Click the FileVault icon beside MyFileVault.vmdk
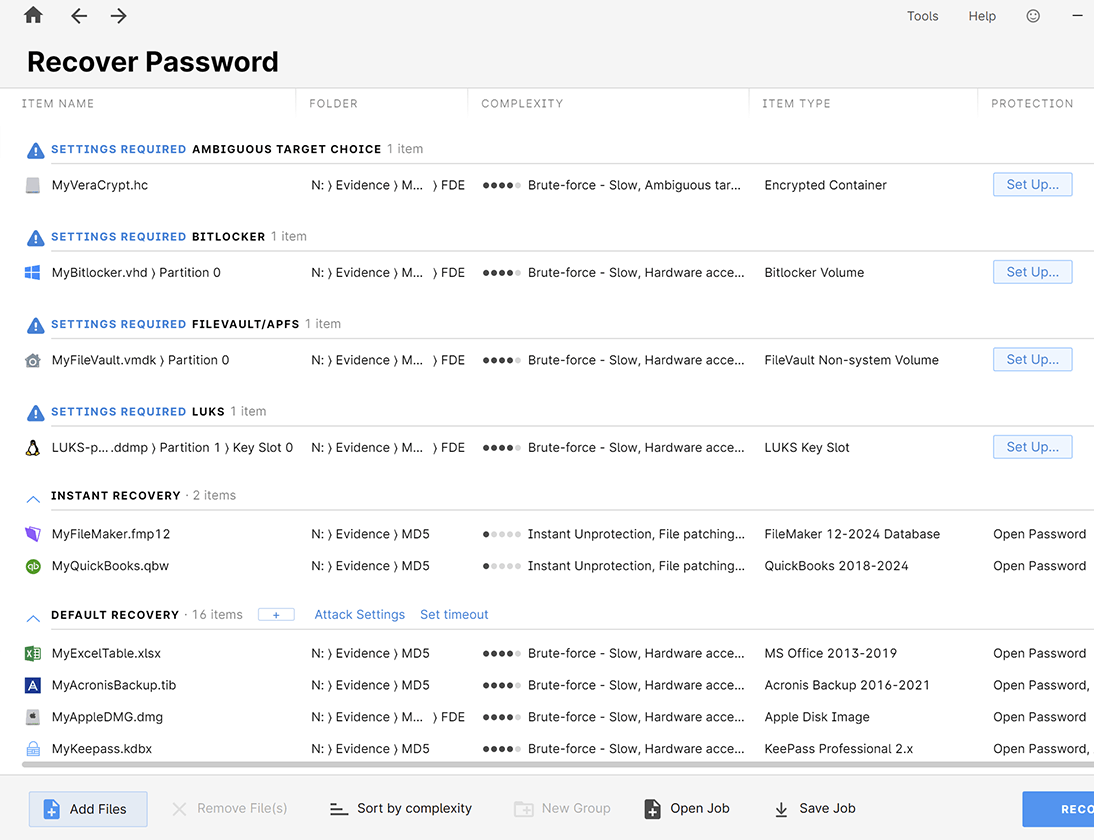The image size is (1094, 840). pos(33,361)
